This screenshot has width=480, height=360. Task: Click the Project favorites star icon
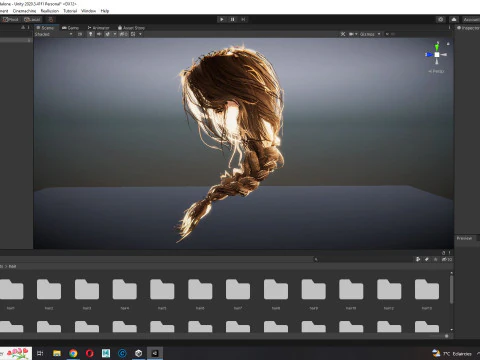(x=435, y=259)
